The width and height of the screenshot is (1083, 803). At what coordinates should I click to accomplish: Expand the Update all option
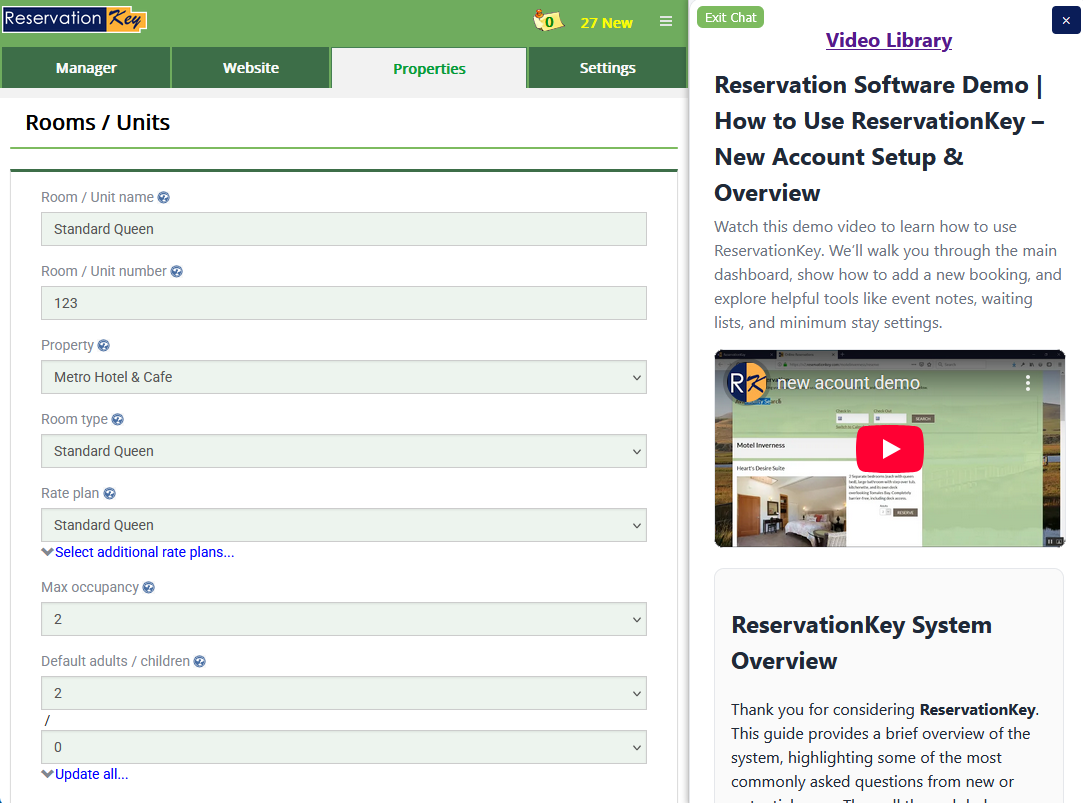click(x=91, y=774)
